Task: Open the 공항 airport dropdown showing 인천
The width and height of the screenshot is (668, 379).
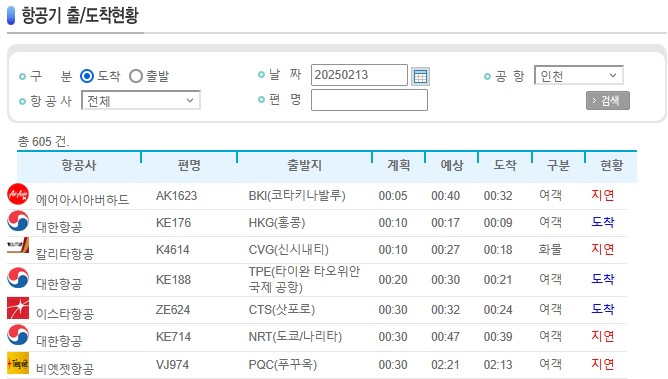Action: [579, 75]
